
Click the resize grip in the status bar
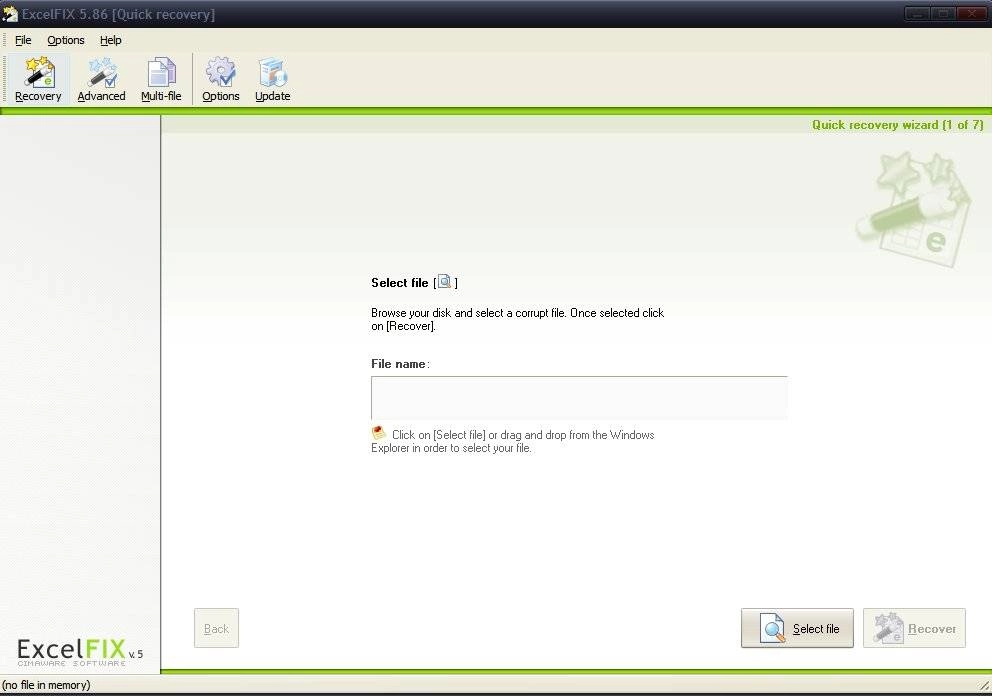pos(984,685)
